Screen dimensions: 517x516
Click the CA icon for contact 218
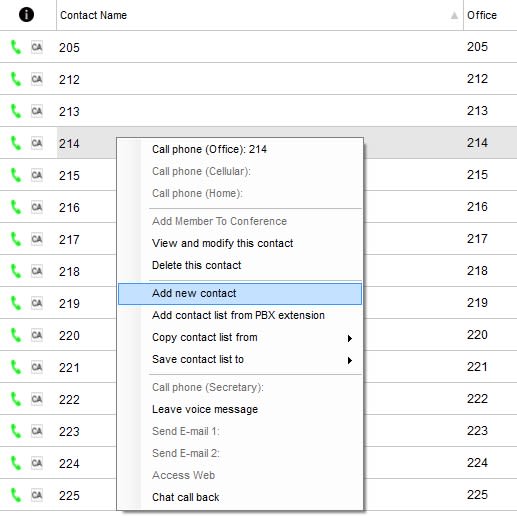coord(37,271)
